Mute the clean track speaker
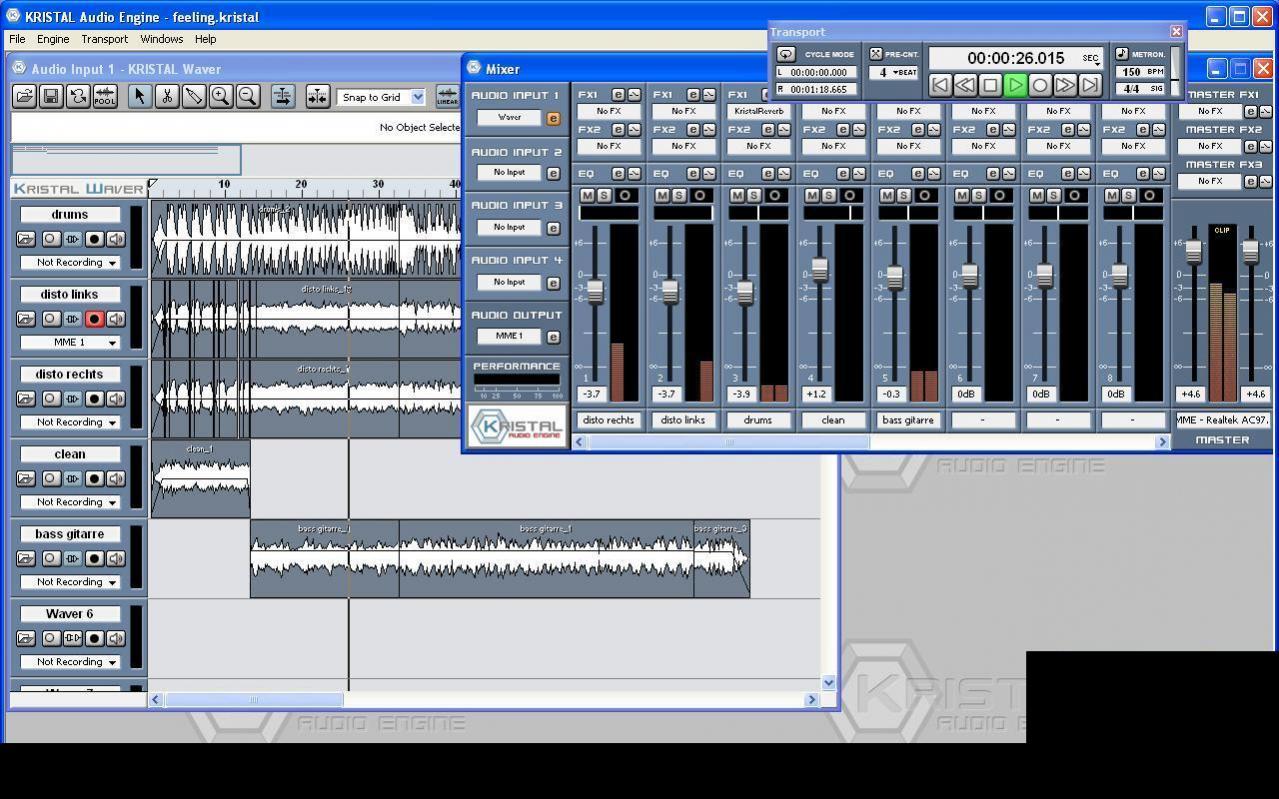Screen dimensions: 1279x799 (117, 479)
